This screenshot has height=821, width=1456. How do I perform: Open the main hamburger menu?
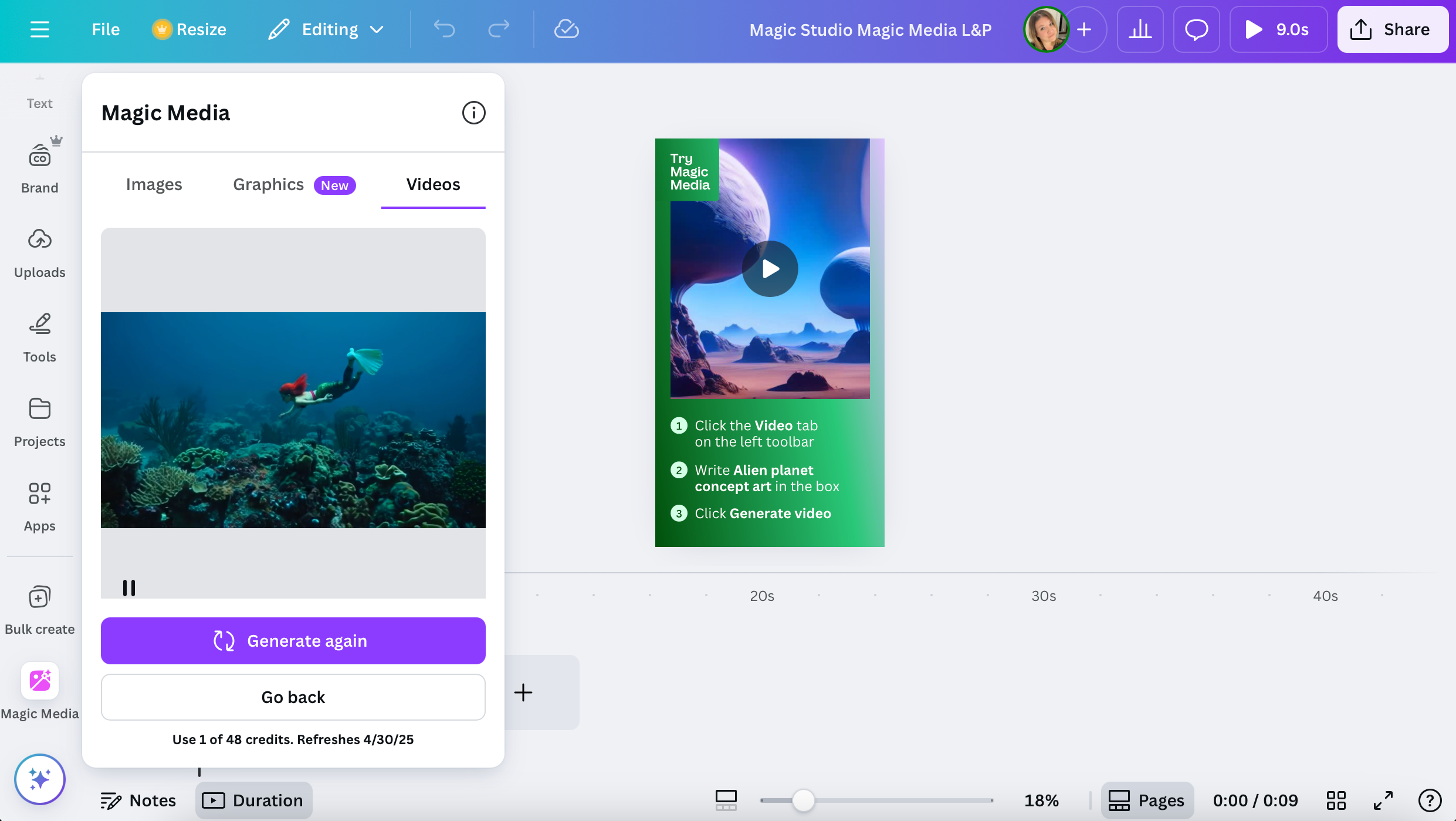[40, 29]
